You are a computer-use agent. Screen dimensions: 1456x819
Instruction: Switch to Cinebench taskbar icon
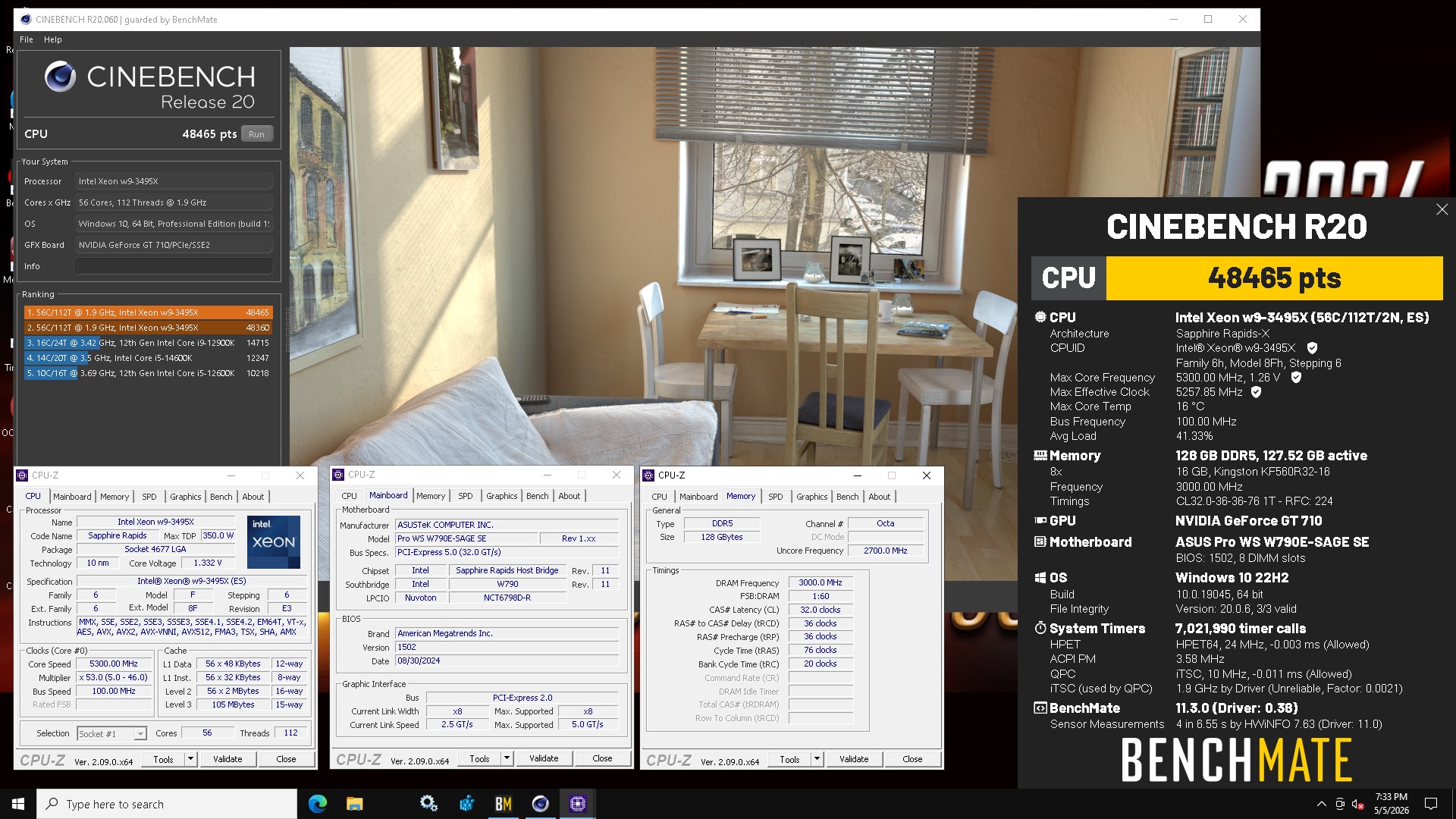540,804
